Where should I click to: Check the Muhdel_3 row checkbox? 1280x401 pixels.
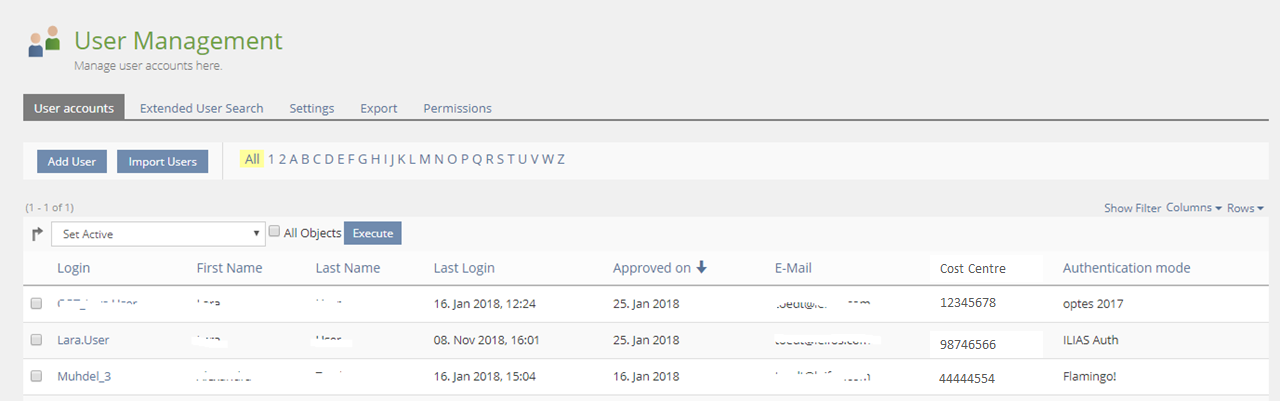tap(36, 377)
